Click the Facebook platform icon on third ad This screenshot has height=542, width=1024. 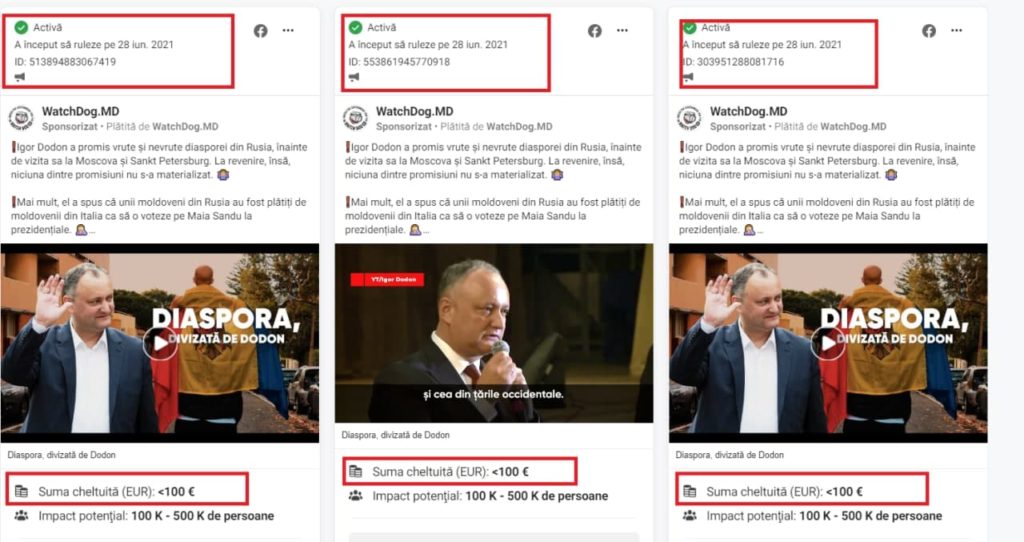pos(929,31)
